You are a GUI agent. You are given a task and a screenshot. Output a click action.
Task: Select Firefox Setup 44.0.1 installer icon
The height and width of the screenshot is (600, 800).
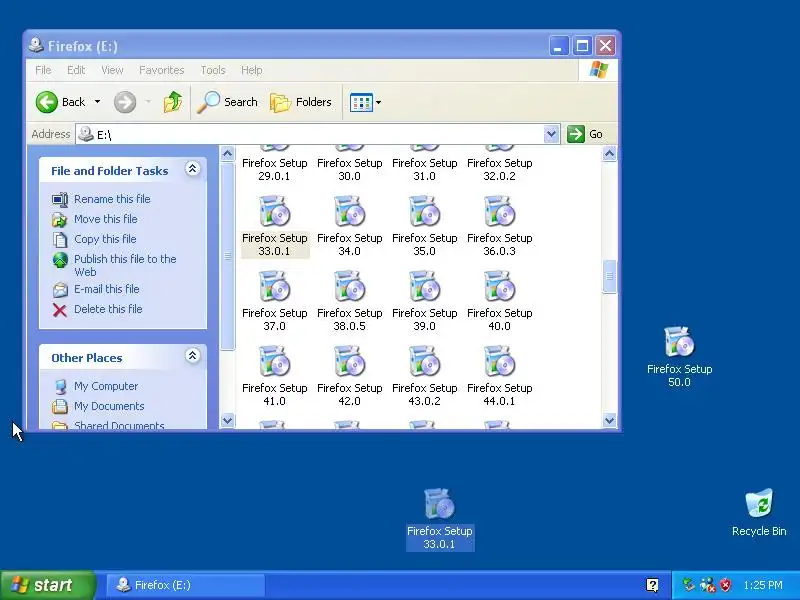tap(499, 361)
